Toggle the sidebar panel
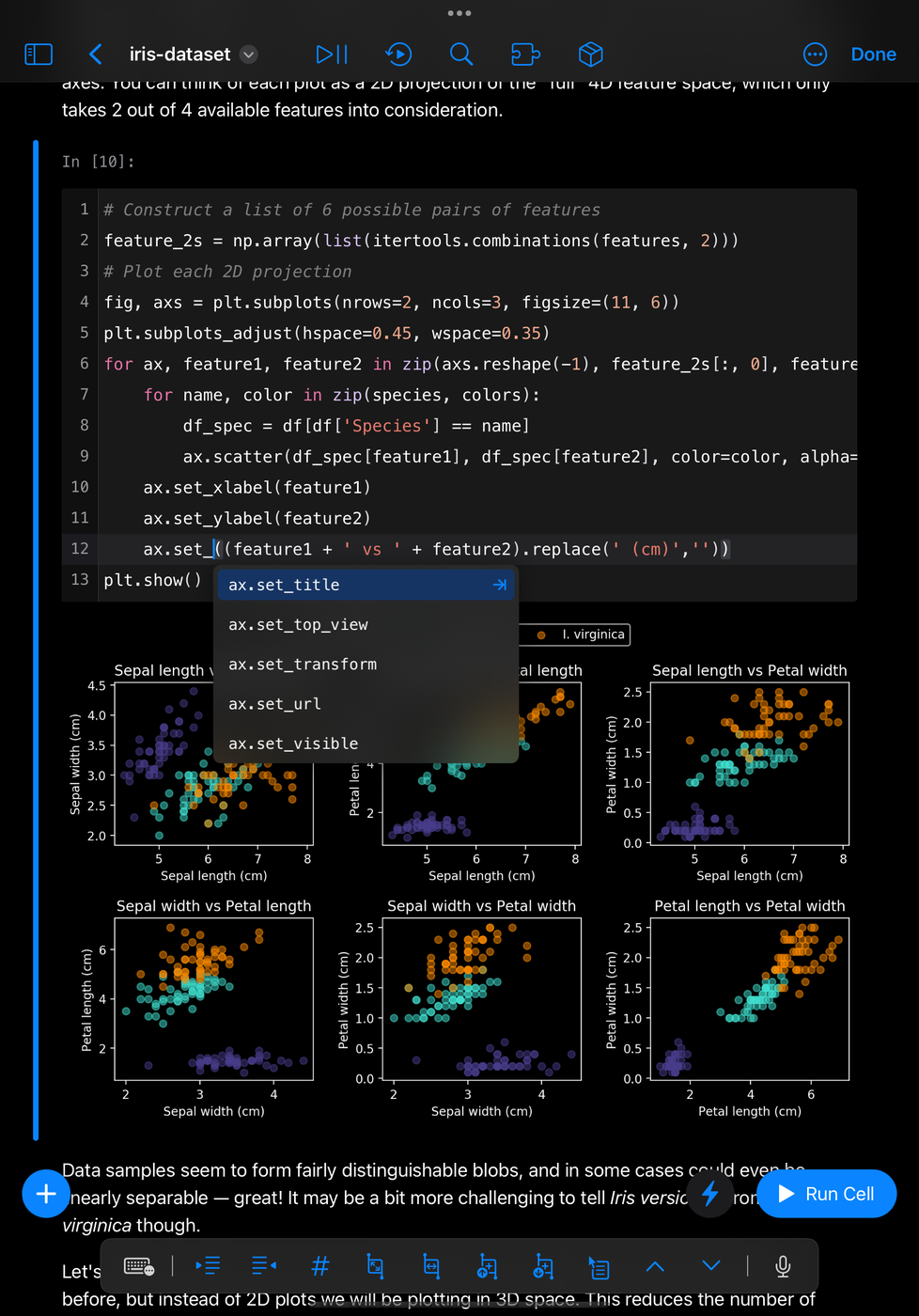 (x=39, y=55)
